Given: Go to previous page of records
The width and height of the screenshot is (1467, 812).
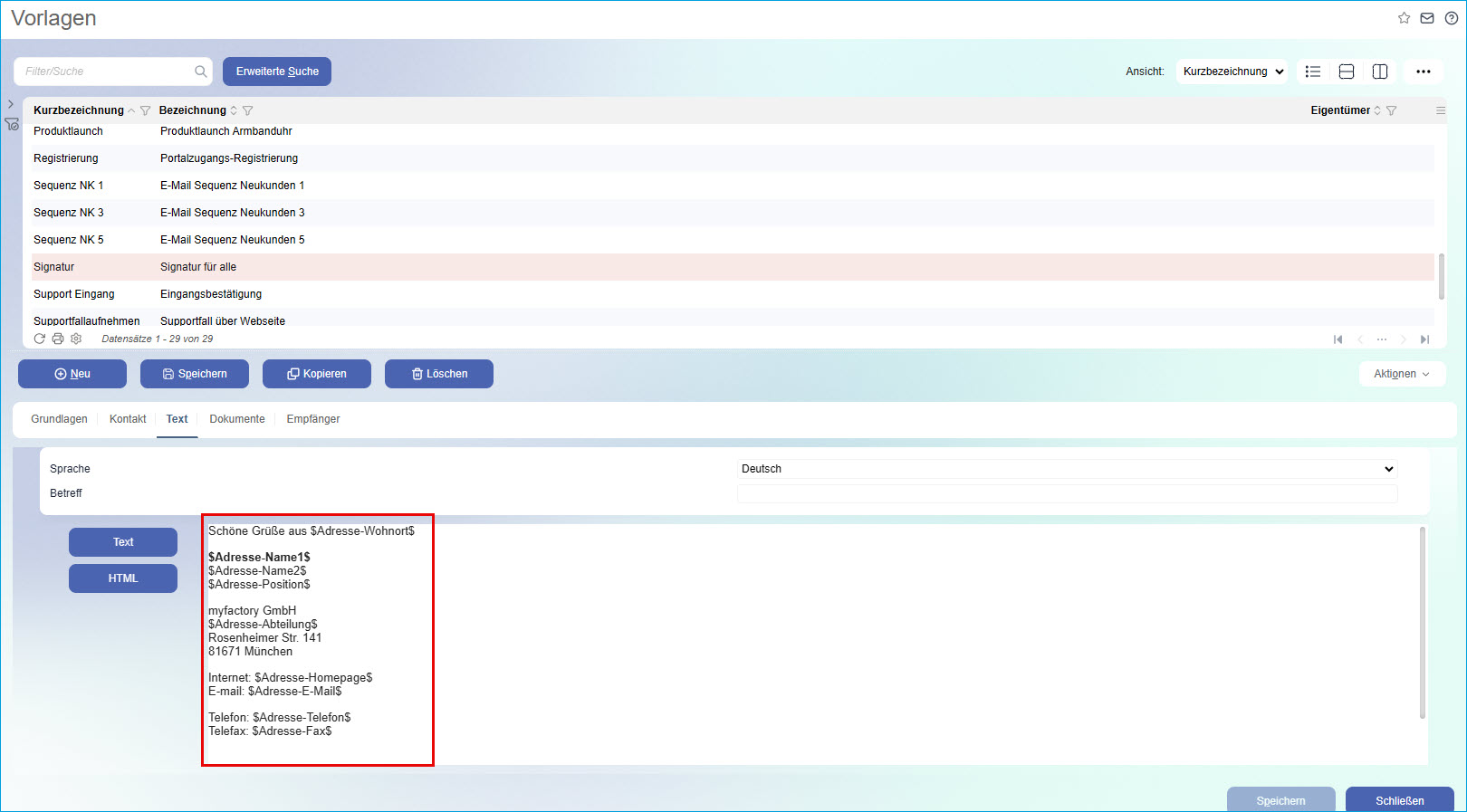Looking at the screenshot, I should tap(1359, 339).
